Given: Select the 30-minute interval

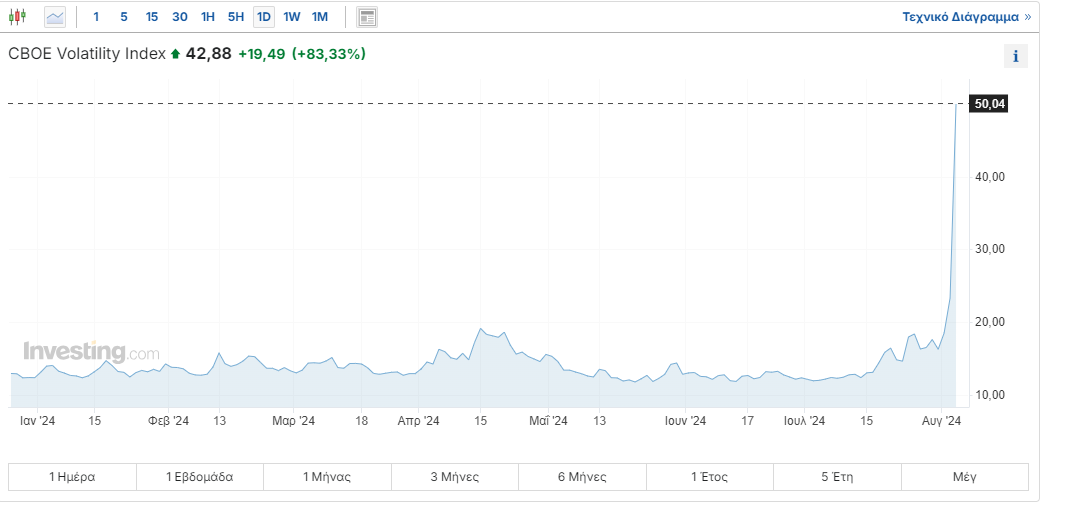Looking at the screenshot, I should pos(180,17).
